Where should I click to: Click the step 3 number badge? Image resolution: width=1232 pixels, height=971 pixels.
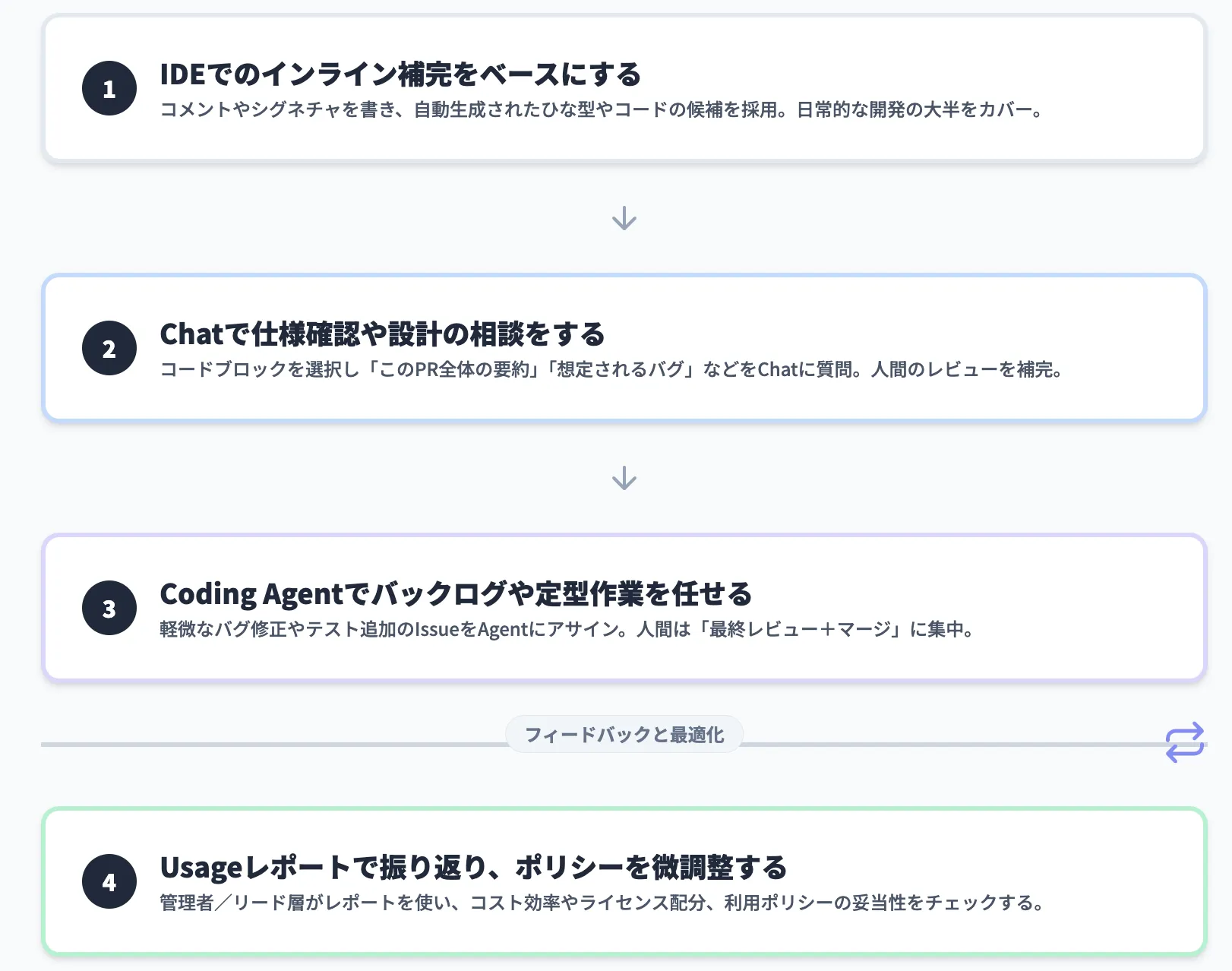[109, 608]
